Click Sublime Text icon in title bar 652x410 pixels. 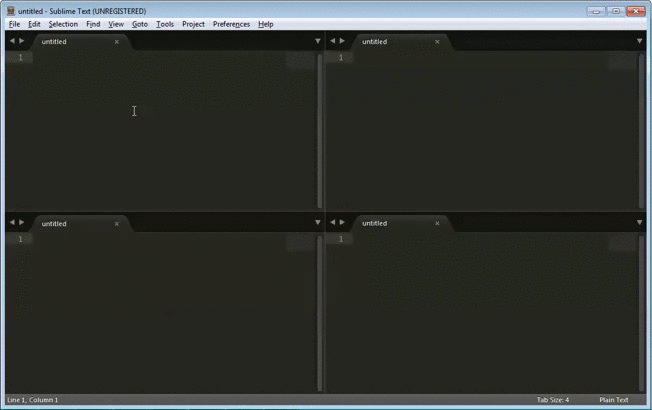[11, 11]
